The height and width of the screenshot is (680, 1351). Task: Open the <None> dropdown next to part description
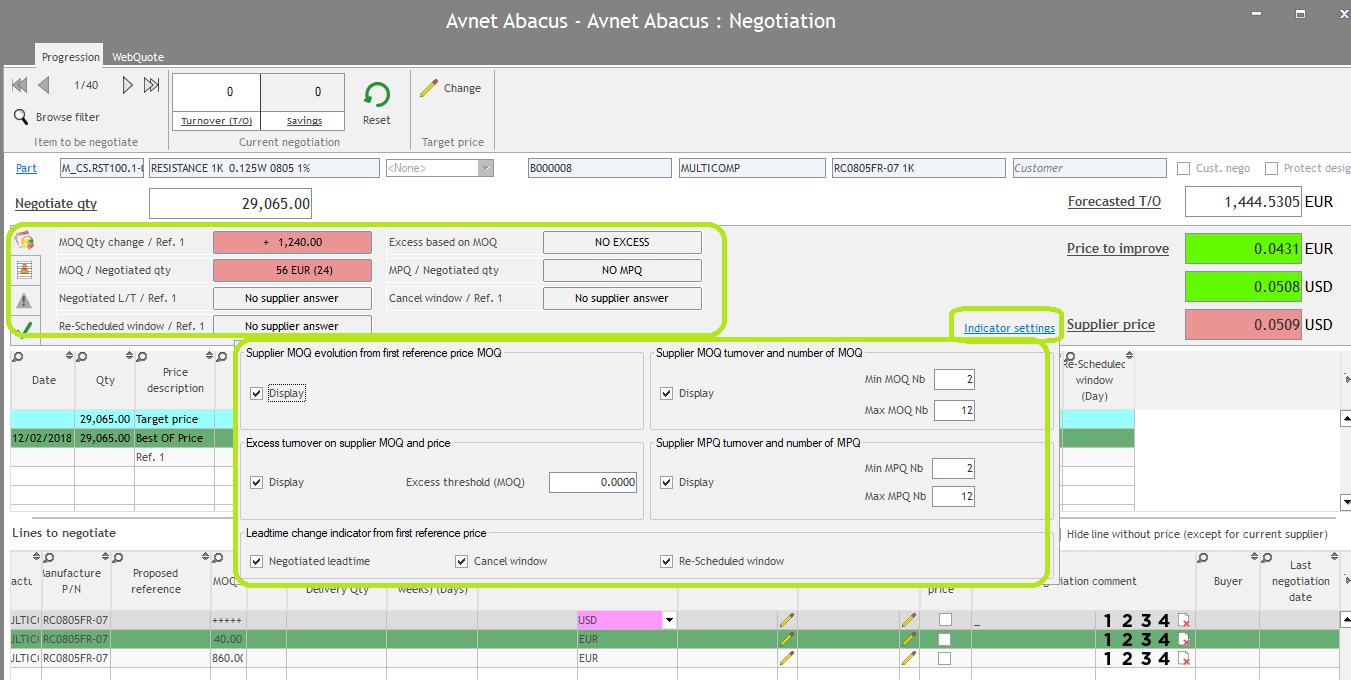pos(486,168)
